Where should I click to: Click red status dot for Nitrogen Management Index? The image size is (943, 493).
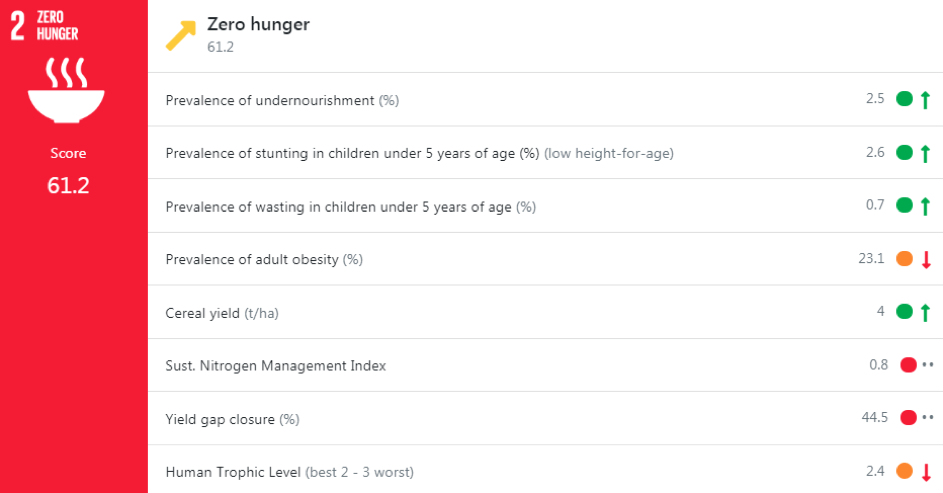pyautogui.click(x=908, y=365)
